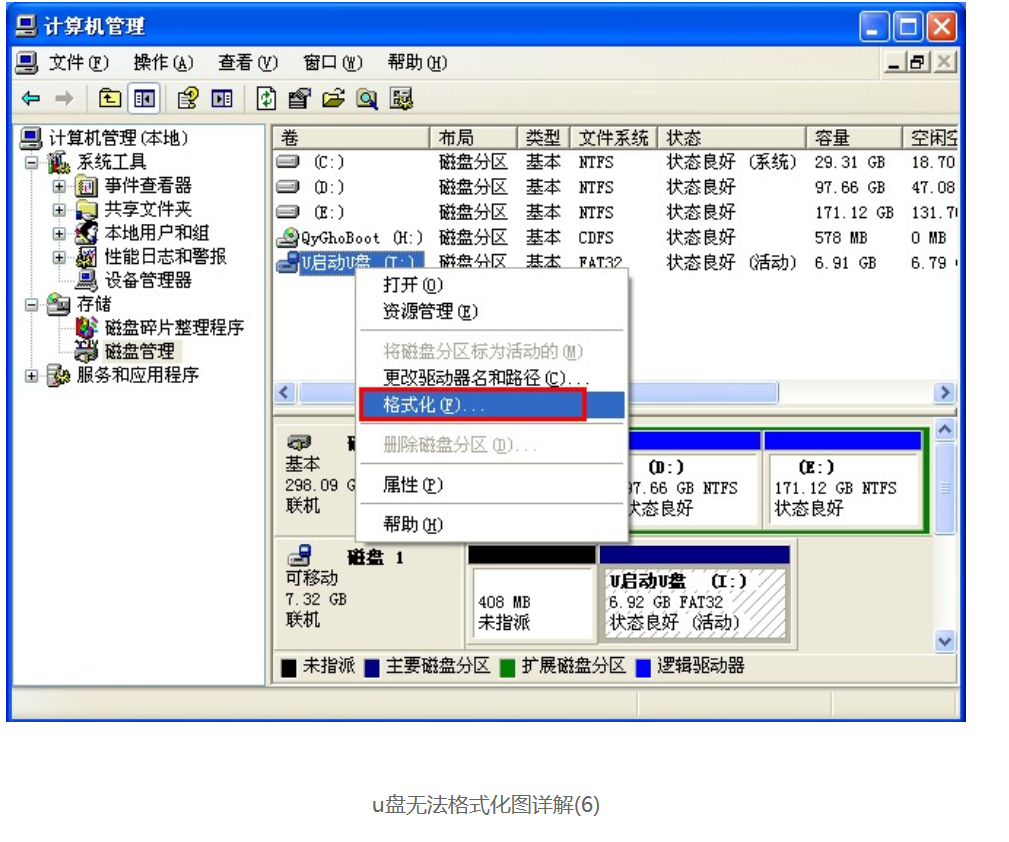
Task: Click the open folder toolbar icon
Action: [x=333, y=98]
